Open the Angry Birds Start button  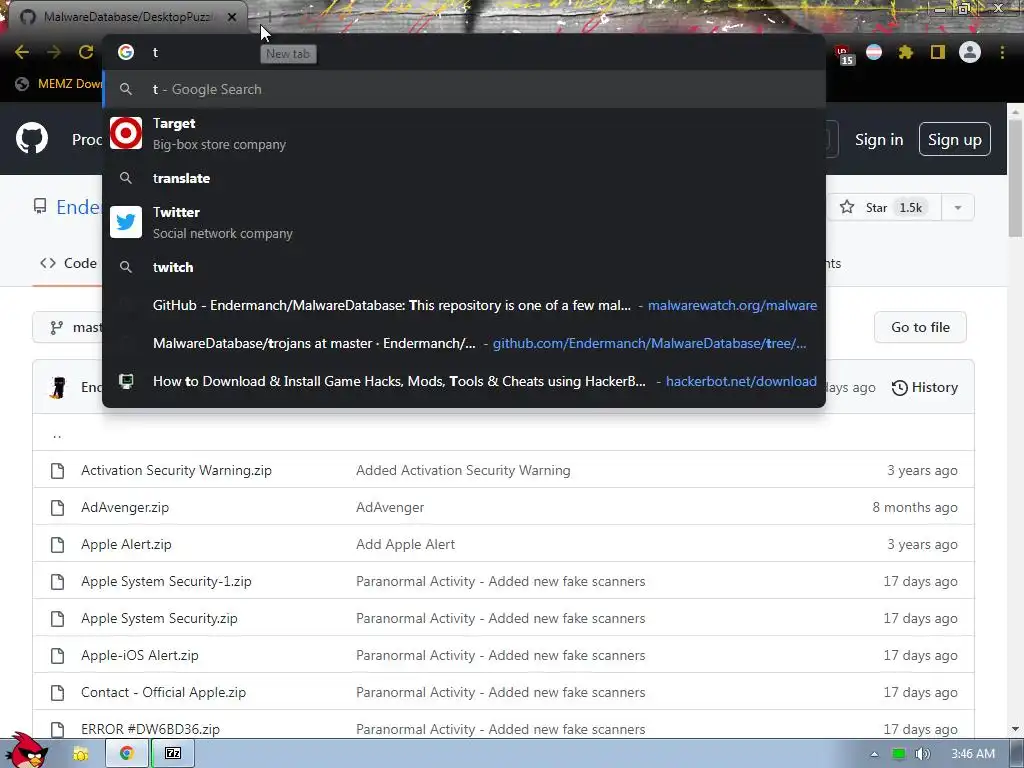[26, 751]
